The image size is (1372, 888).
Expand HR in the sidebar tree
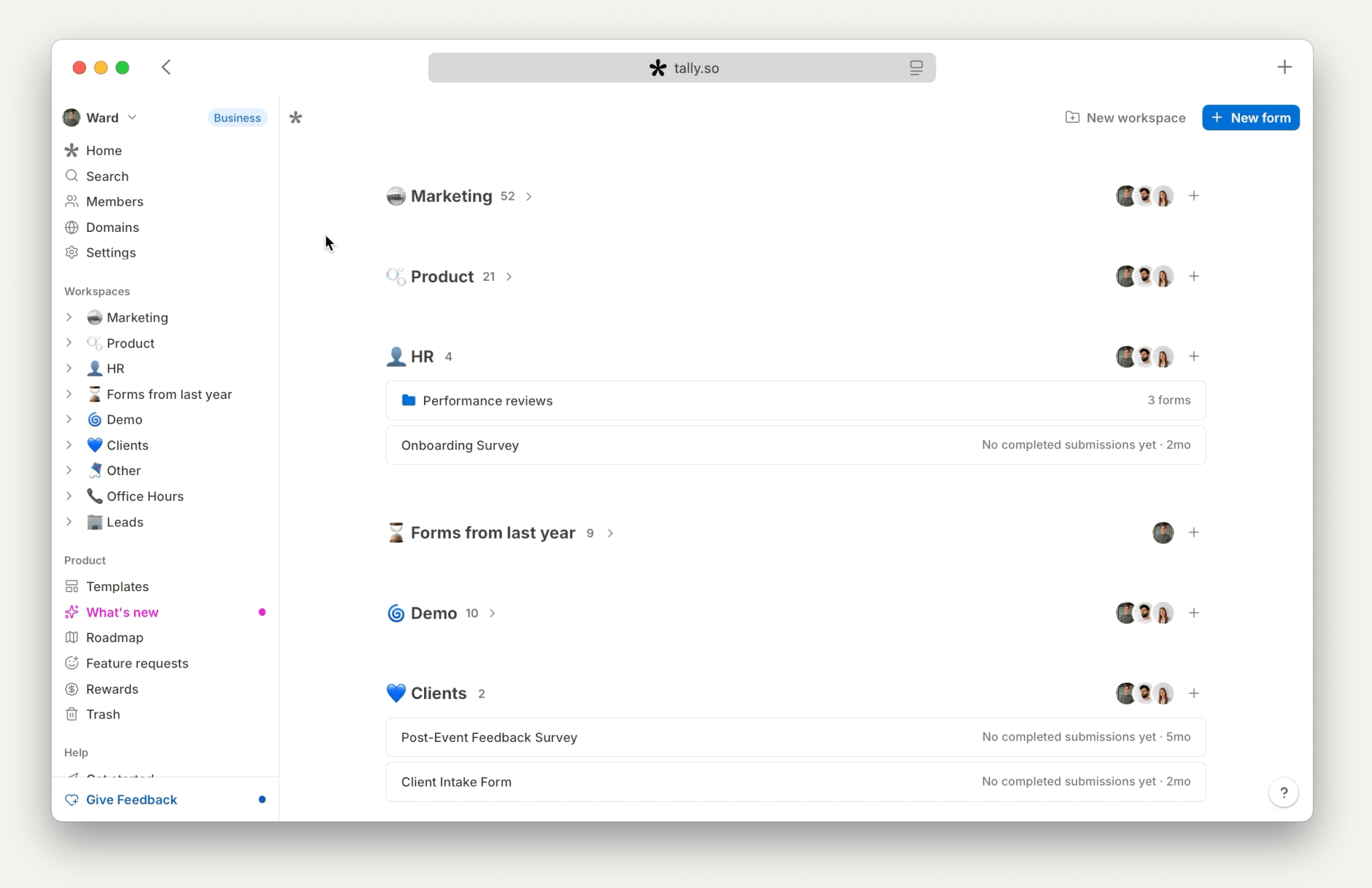click(x=68, y=368)
